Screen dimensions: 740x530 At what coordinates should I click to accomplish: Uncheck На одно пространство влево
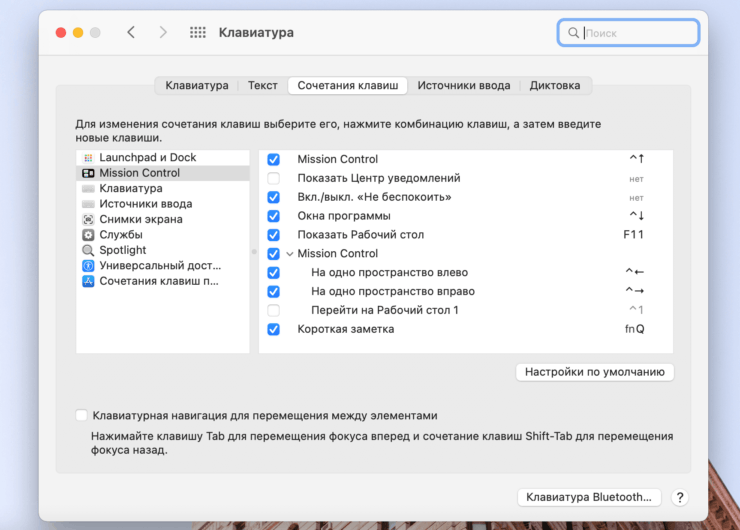coord(273,273)
